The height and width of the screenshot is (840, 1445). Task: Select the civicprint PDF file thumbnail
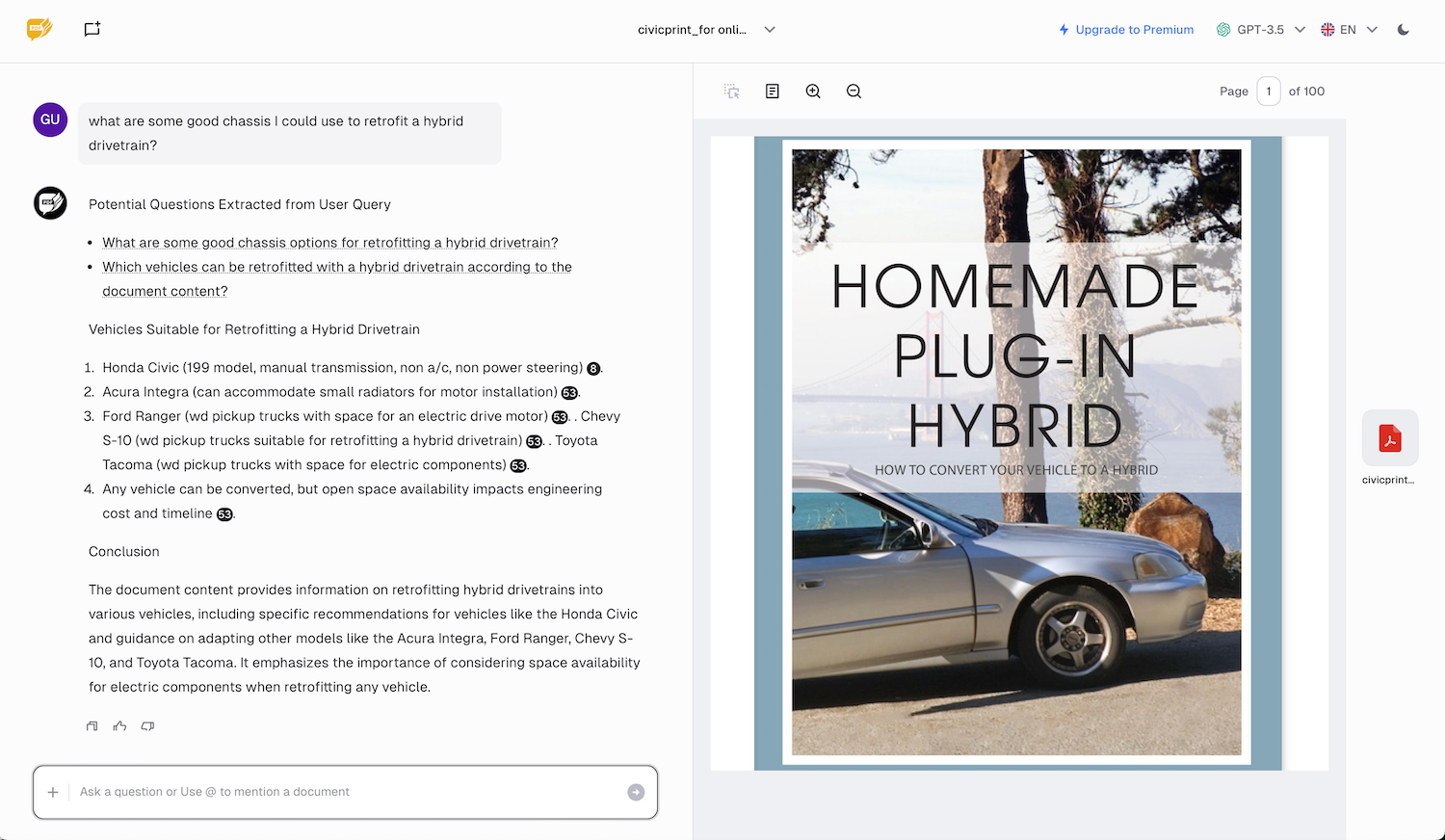[1389, 438]
